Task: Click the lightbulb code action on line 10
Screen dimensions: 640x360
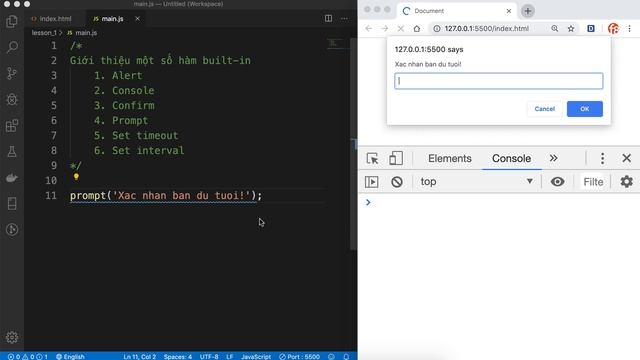Action: click(x=76, y=177)
